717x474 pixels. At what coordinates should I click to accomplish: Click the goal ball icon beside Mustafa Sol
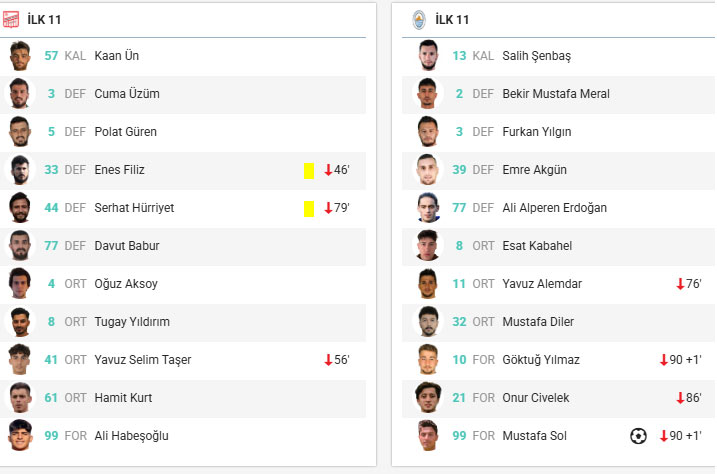point(638,436)
